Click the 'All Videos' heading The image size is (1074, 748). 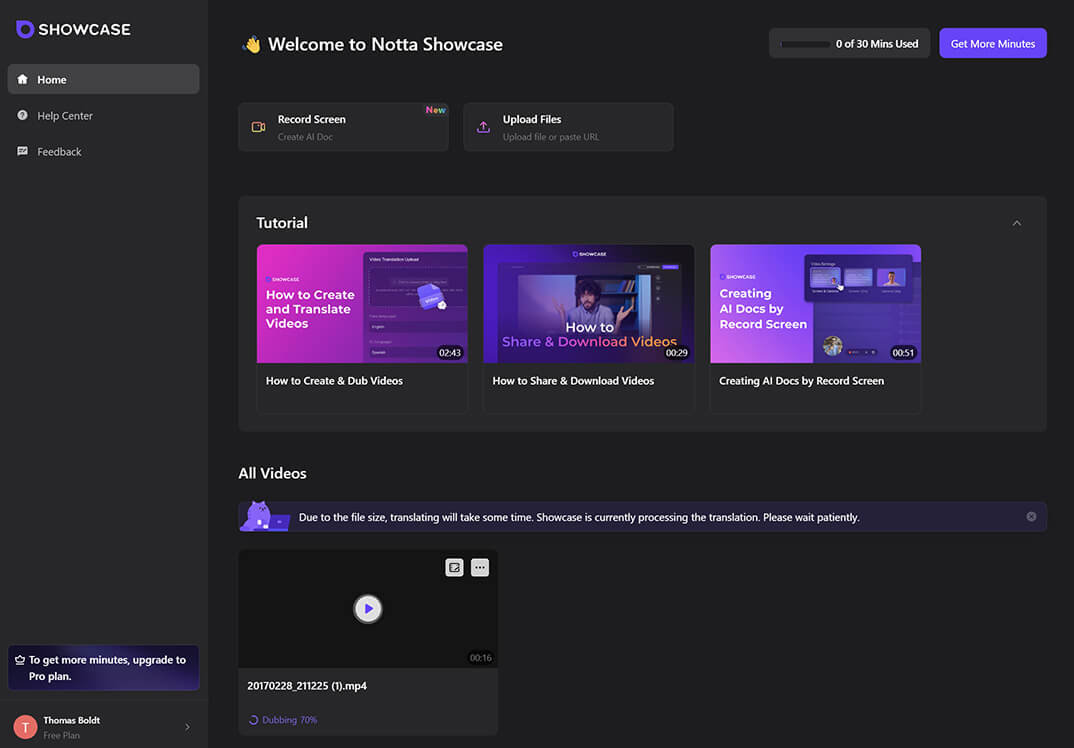[x=273, y=473]
